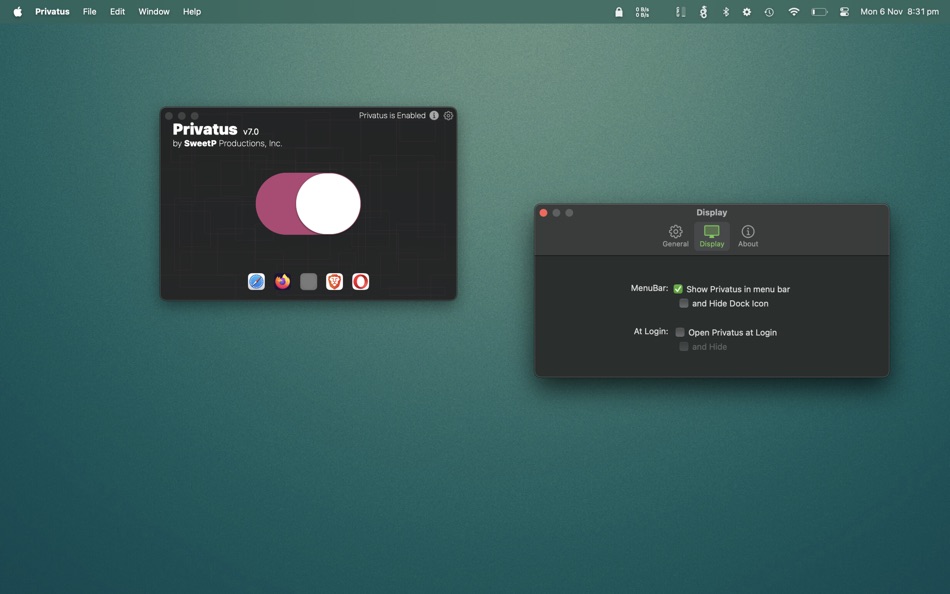Close the Display preferences window
The height and width of the screenshot is (594, 950).
[543, 213]
